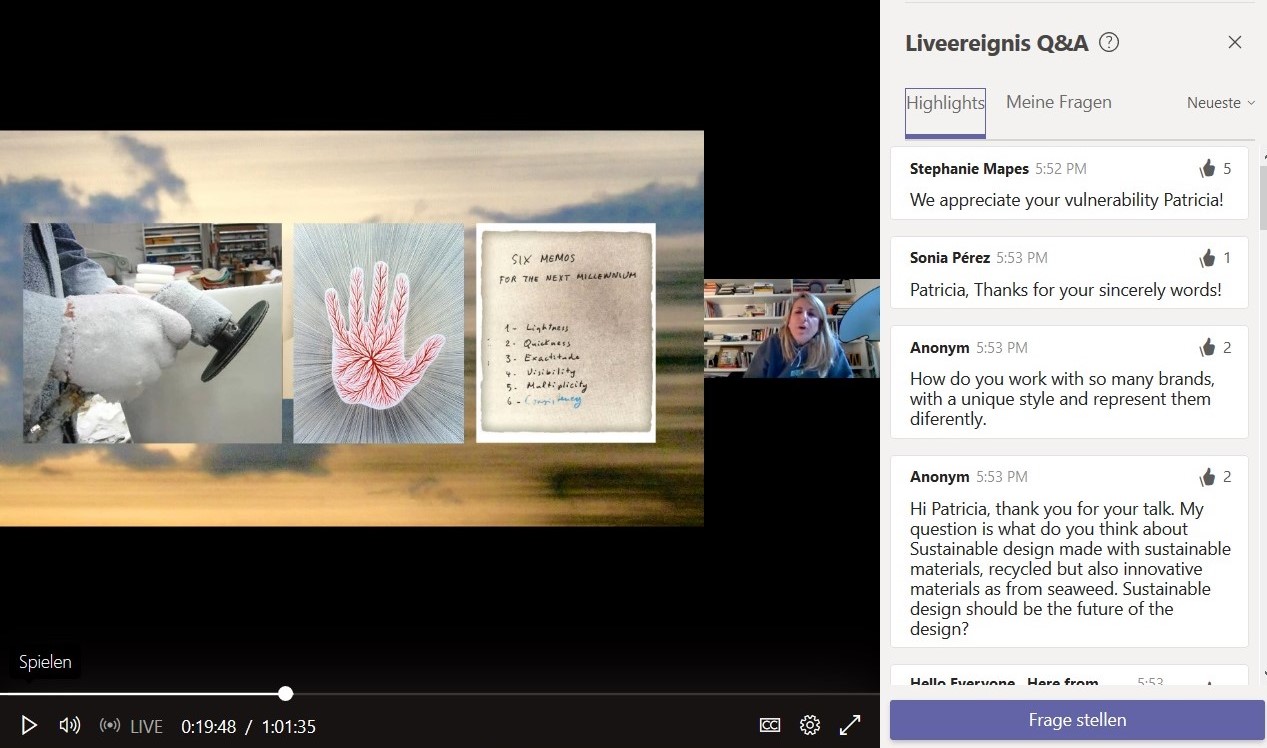Enter fullscreen mode for the video
Image resolution: width=1267 pixels, height=748 pixels.
850,725
